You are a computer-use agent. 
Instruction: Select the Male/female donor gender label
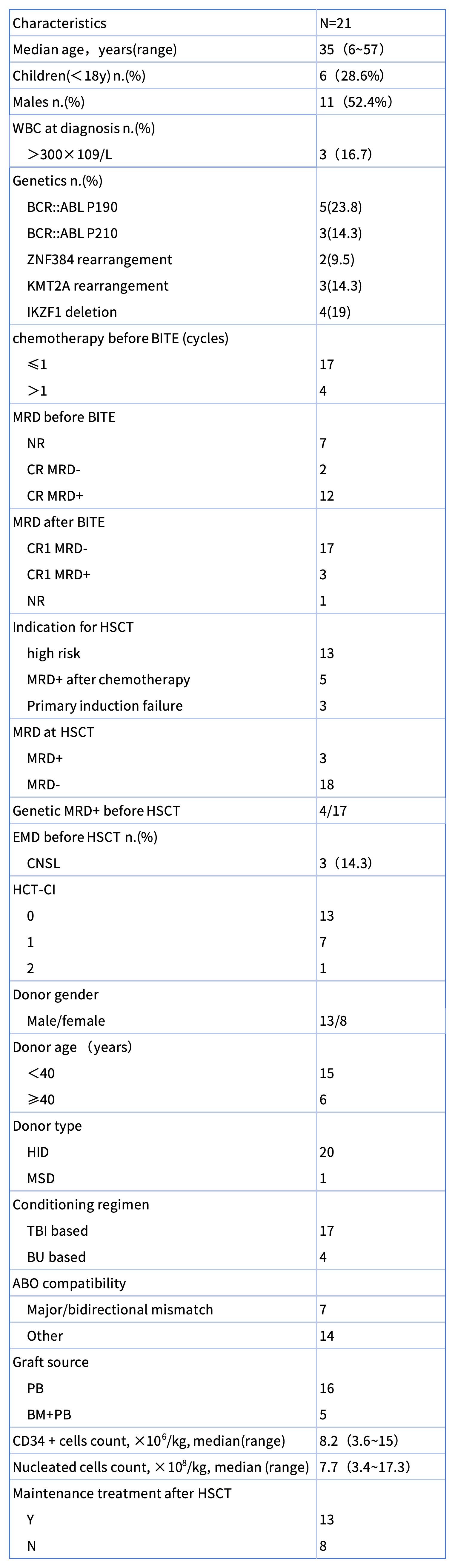coord(66,1021)
